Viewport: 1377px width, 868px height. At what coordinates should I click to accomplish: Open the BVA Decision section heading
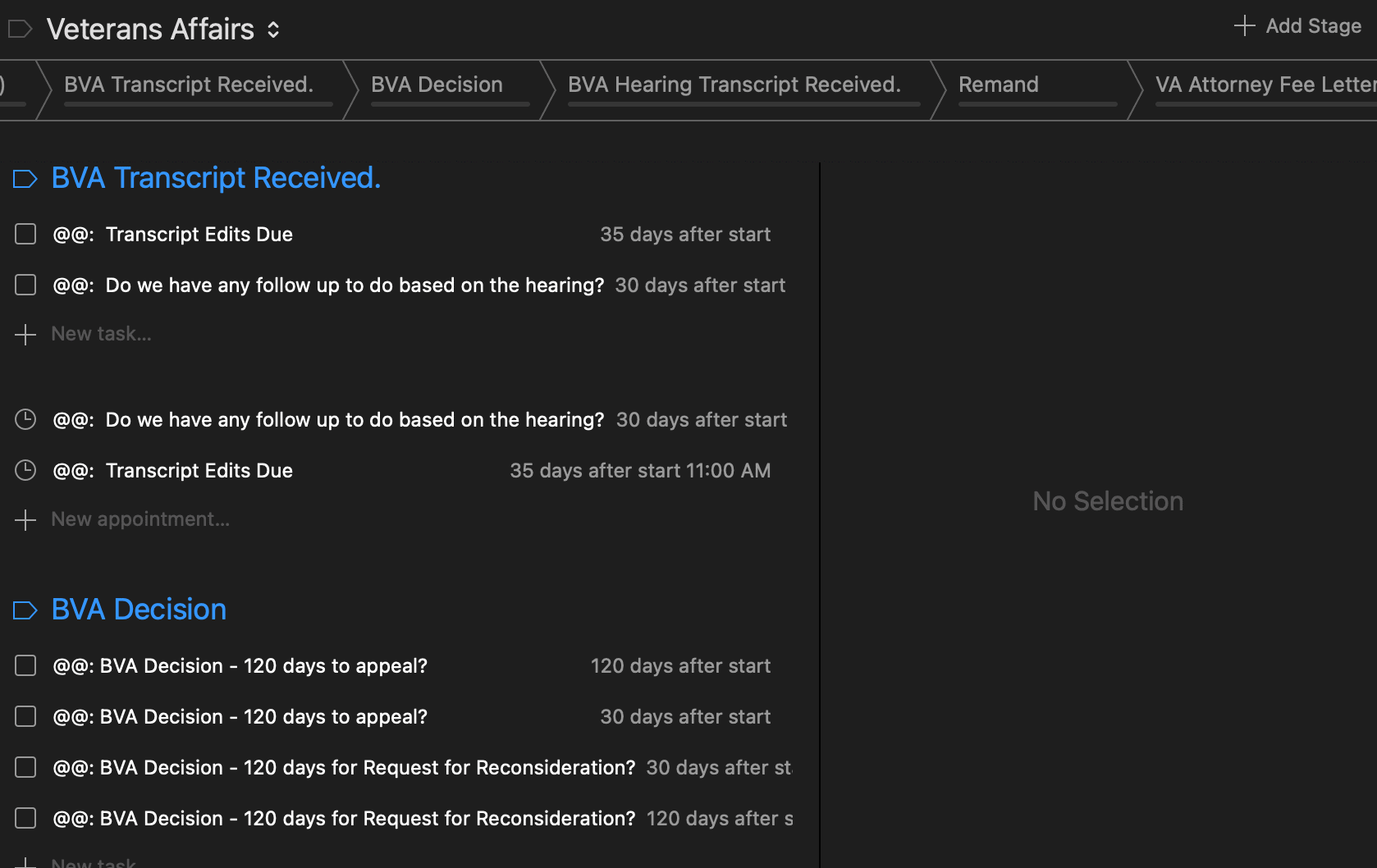tap(139, 610)
